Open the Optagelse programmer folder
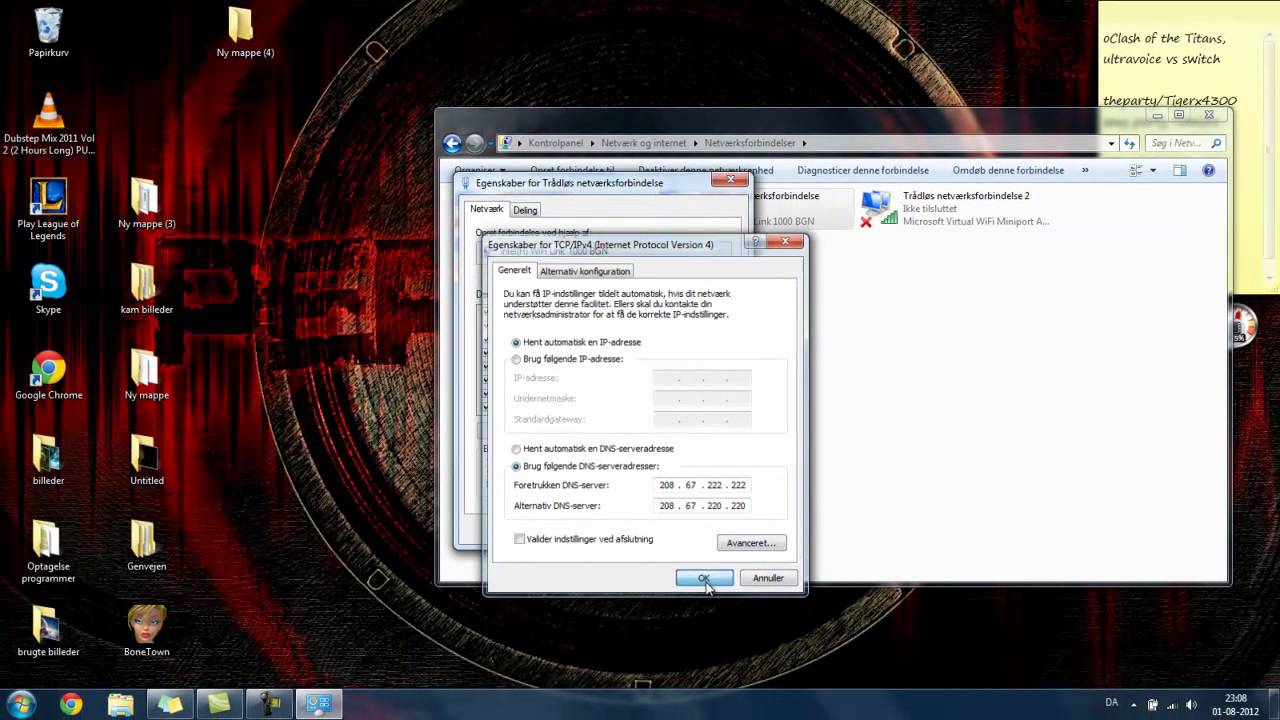Image resolution: width=1280 pixels, height=720 pixels. pos(48,552)
